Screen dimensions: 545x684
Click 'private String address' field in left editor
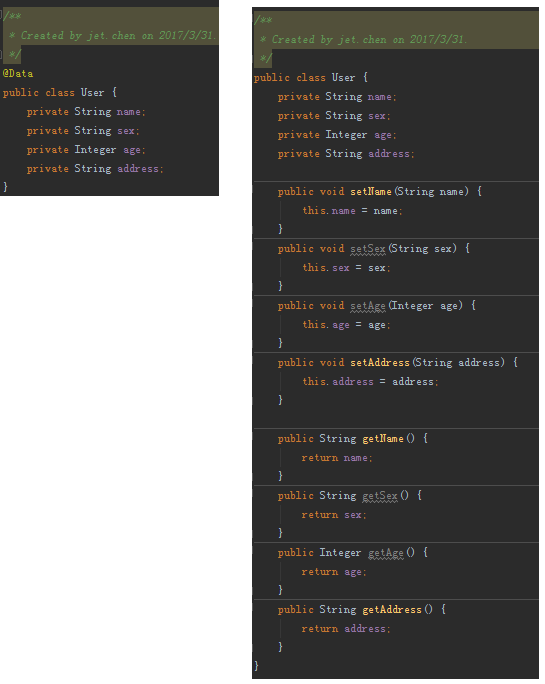coord(95,169)
